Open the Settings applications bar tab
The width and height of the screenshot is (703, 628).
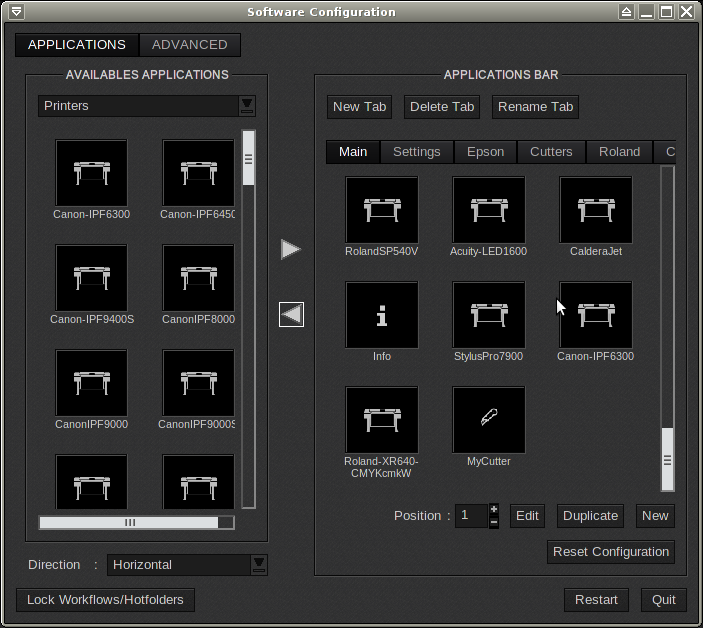[417, 152]
